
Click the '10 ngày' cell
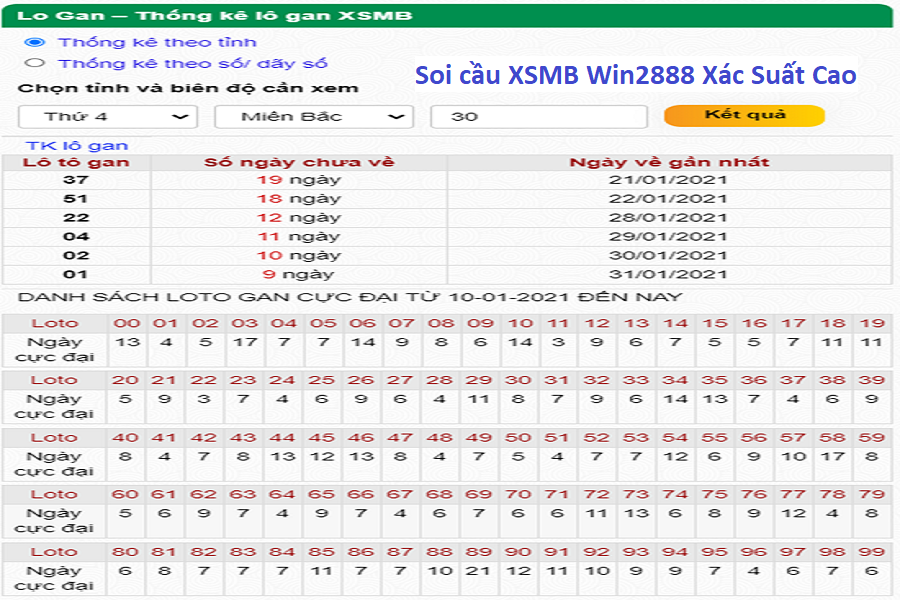click(x=299, y=256)
